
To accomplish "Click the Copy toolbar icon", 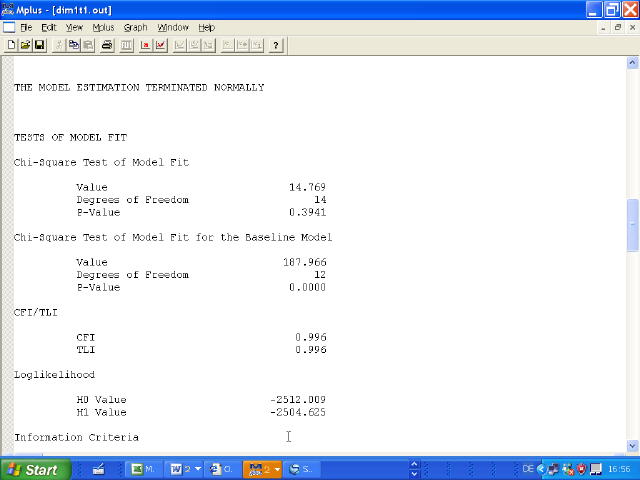I will [74, 45].
